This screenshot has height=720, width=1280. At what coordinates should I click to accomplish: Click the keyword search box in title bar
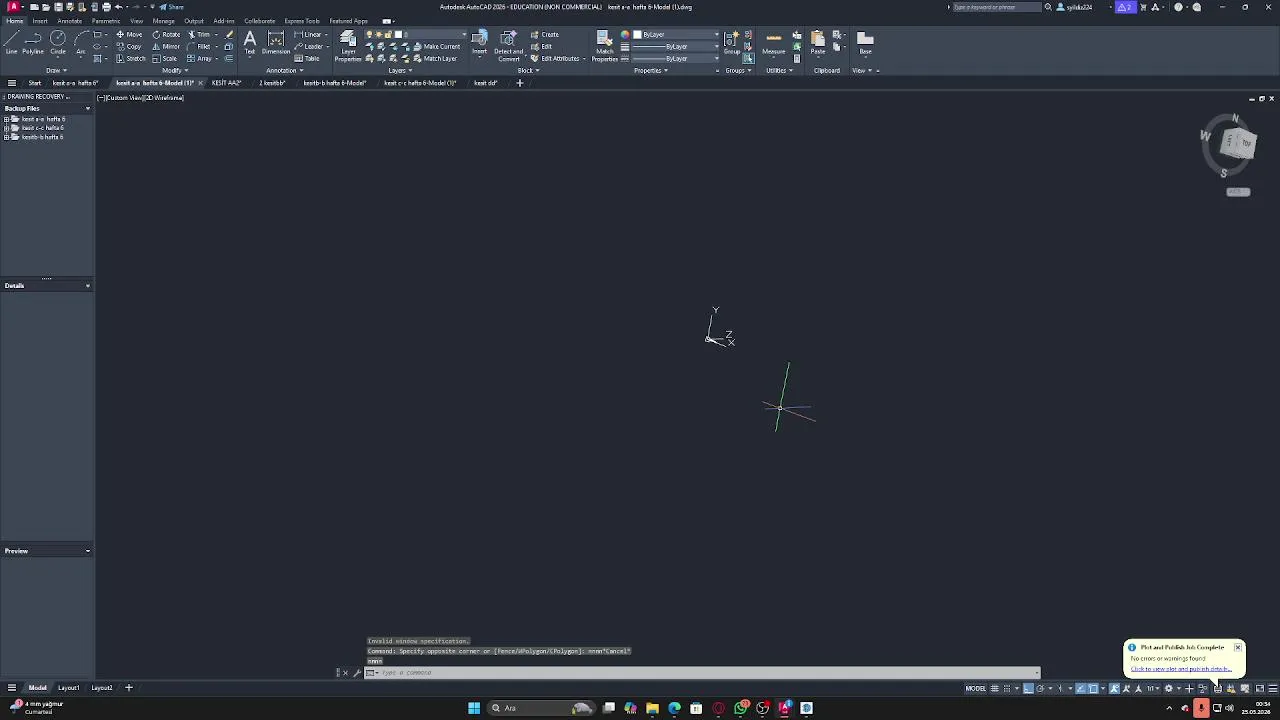pos(996,7)
